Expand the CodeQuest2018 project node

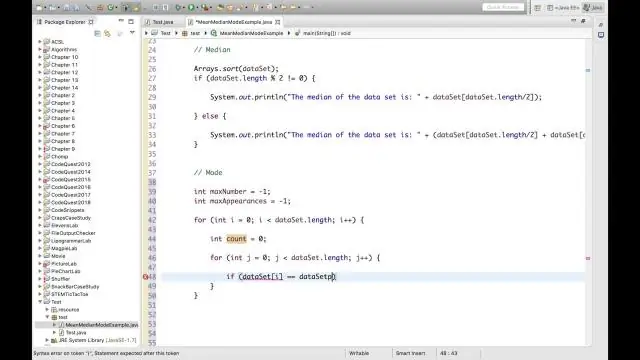click(x=40, y=202)
